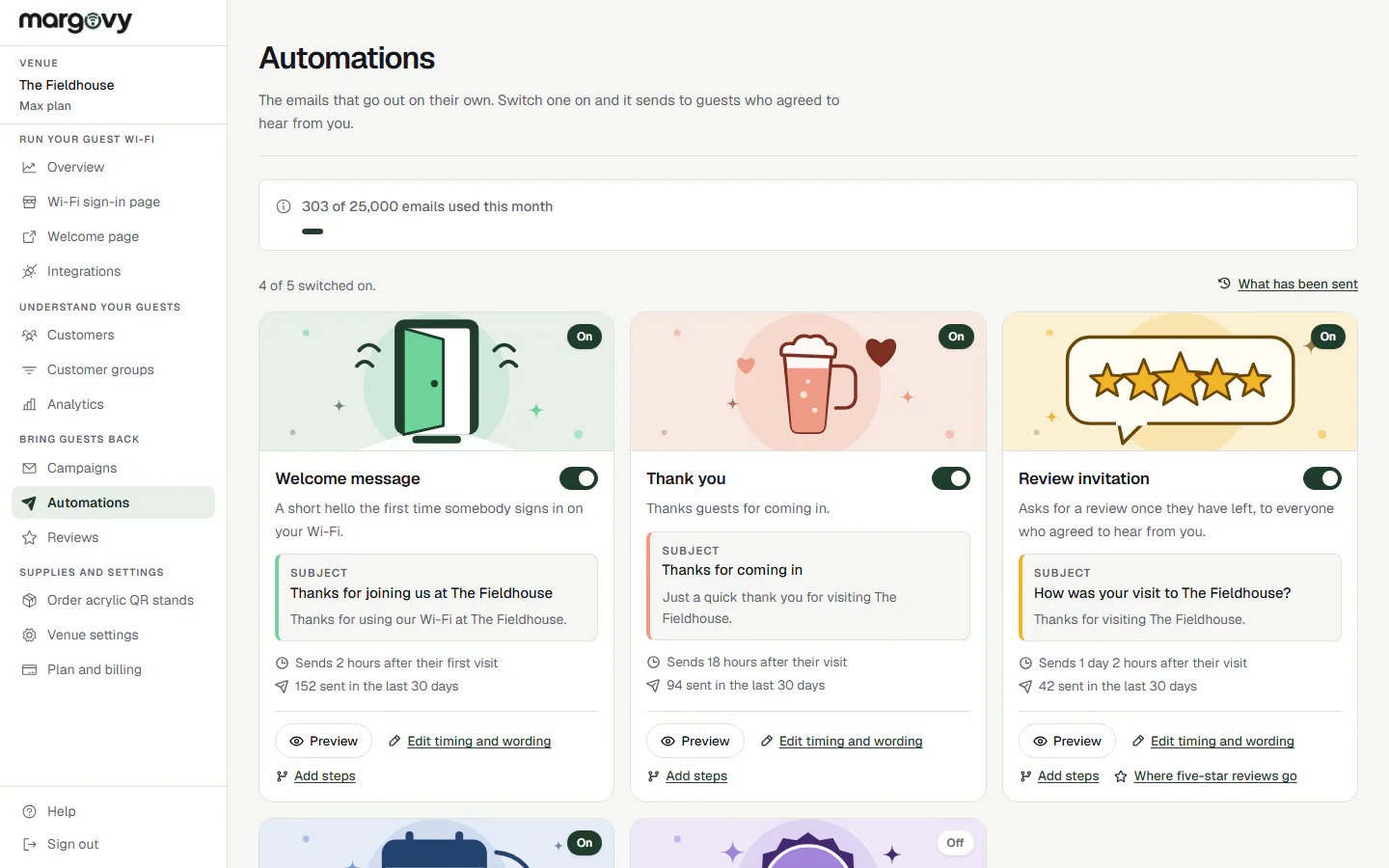Screen dimensions: 1389x868
Task: Edit timing and wording for Review invitation
Action: pos(1222,741)
